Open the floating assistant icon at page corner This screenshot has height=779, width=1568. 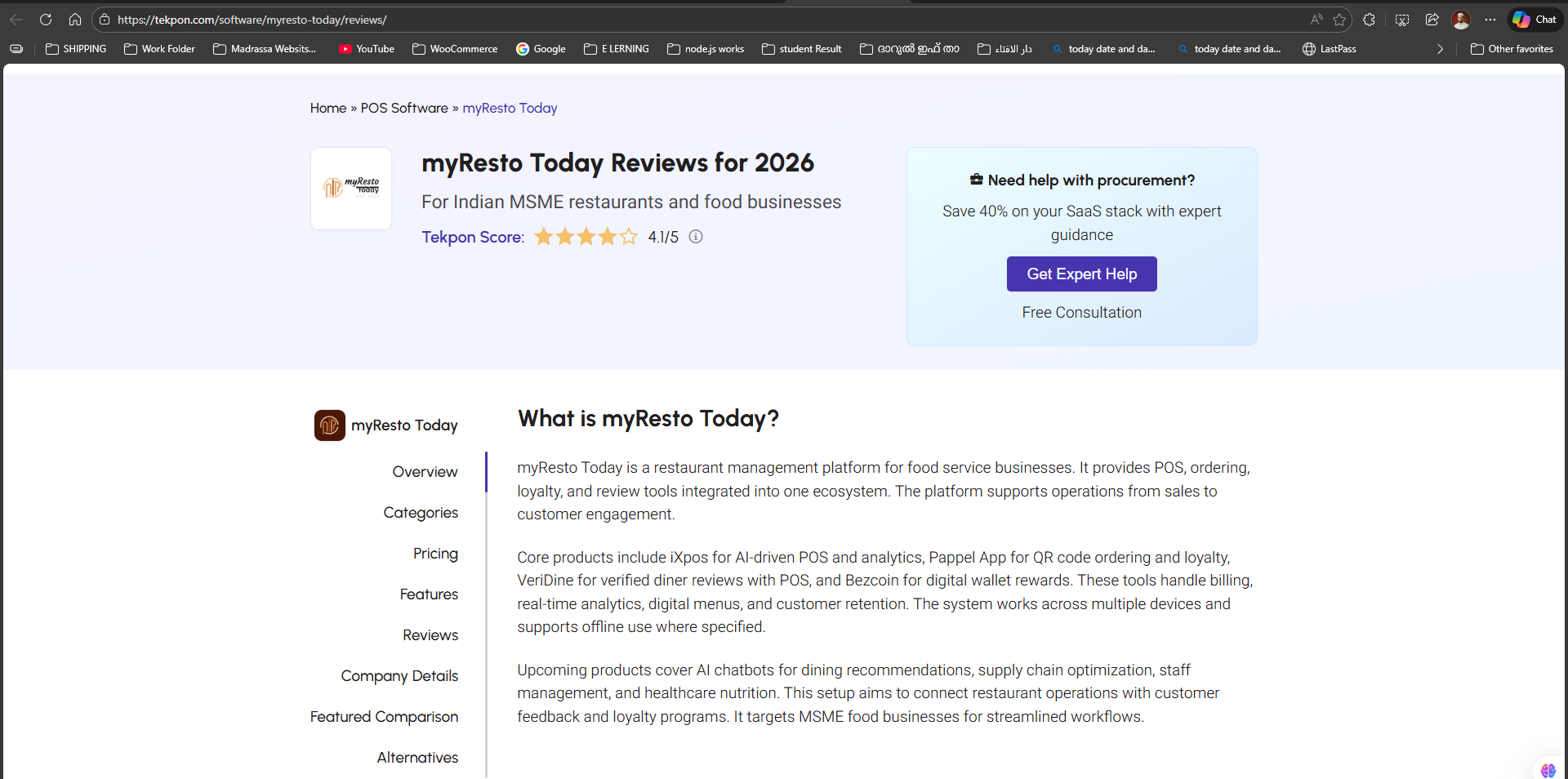click(1548, 770)
